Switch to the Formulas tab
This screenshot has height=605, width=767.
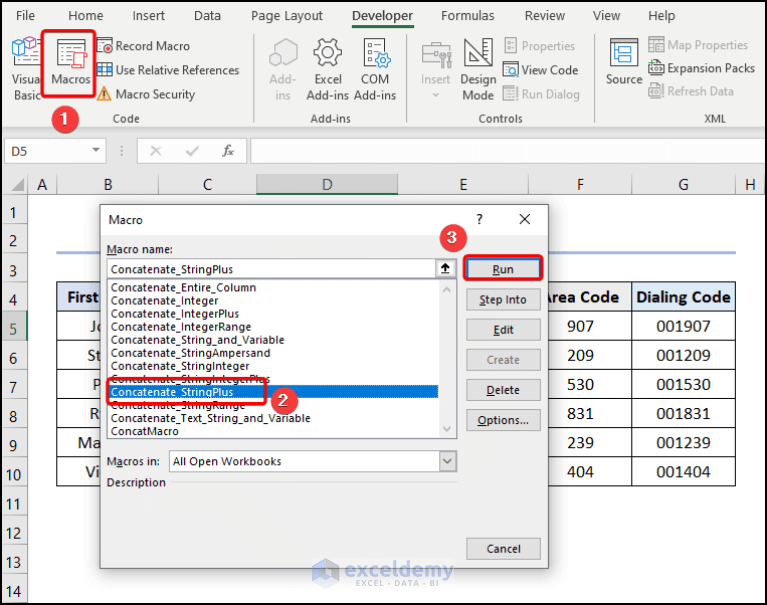click(x=468, y=16)
